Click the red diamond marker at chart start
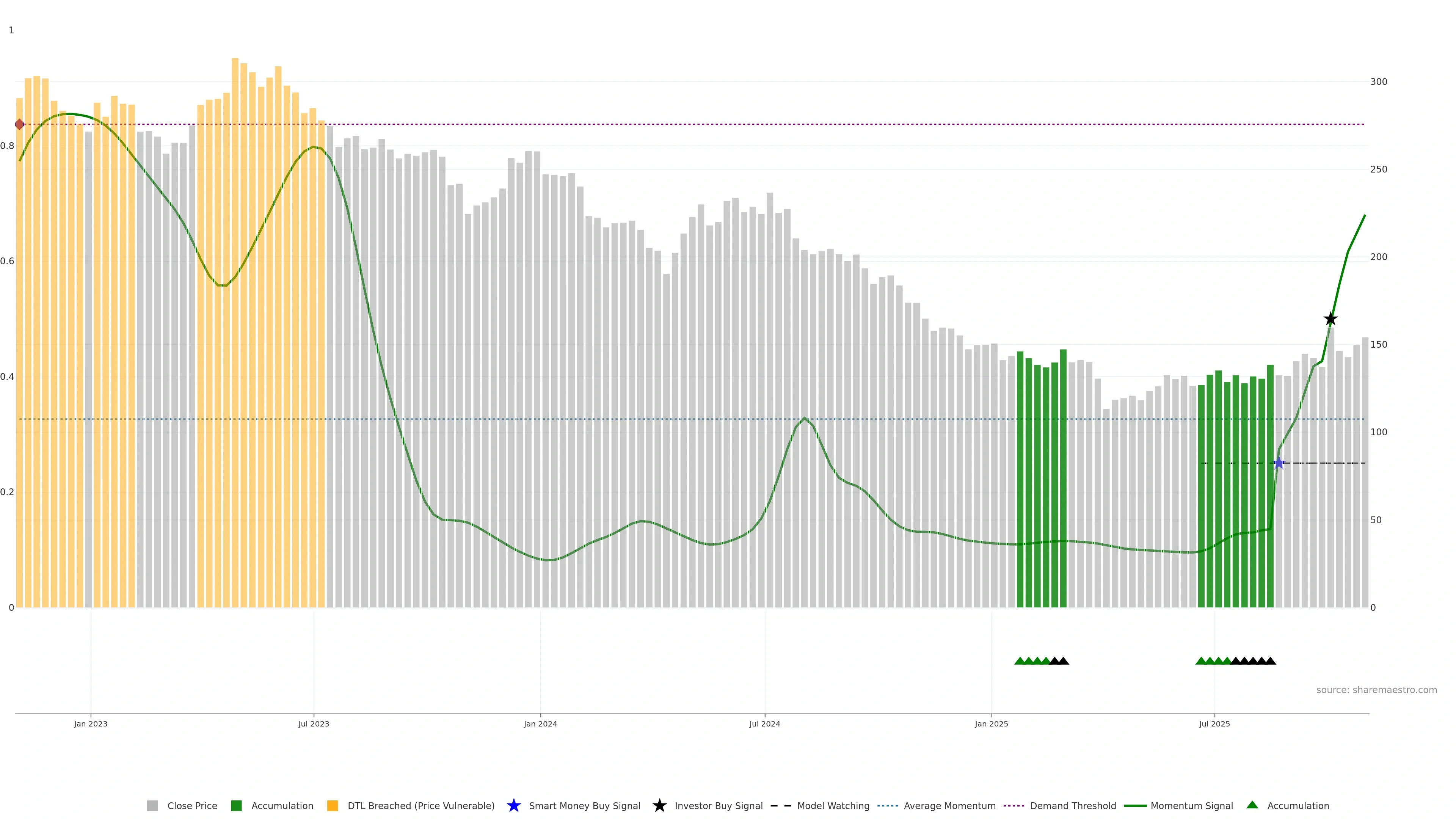Image resolution: width=1456 pixels, height=819 pixels. pyautogui.click(x=20, y=124)
